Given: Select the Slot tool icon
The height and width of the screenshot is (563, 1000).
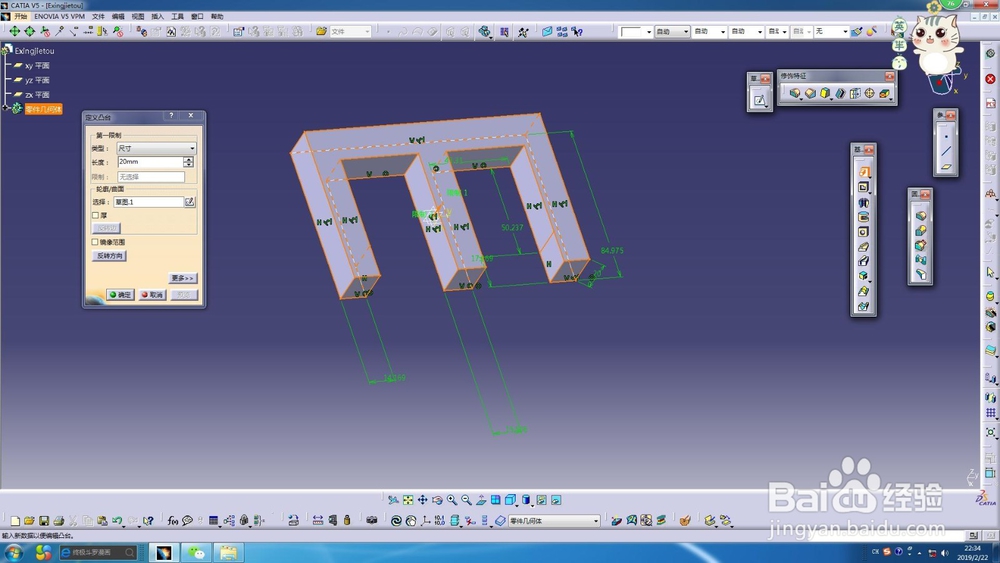Looking at the screenshot, I should (864, 261).
